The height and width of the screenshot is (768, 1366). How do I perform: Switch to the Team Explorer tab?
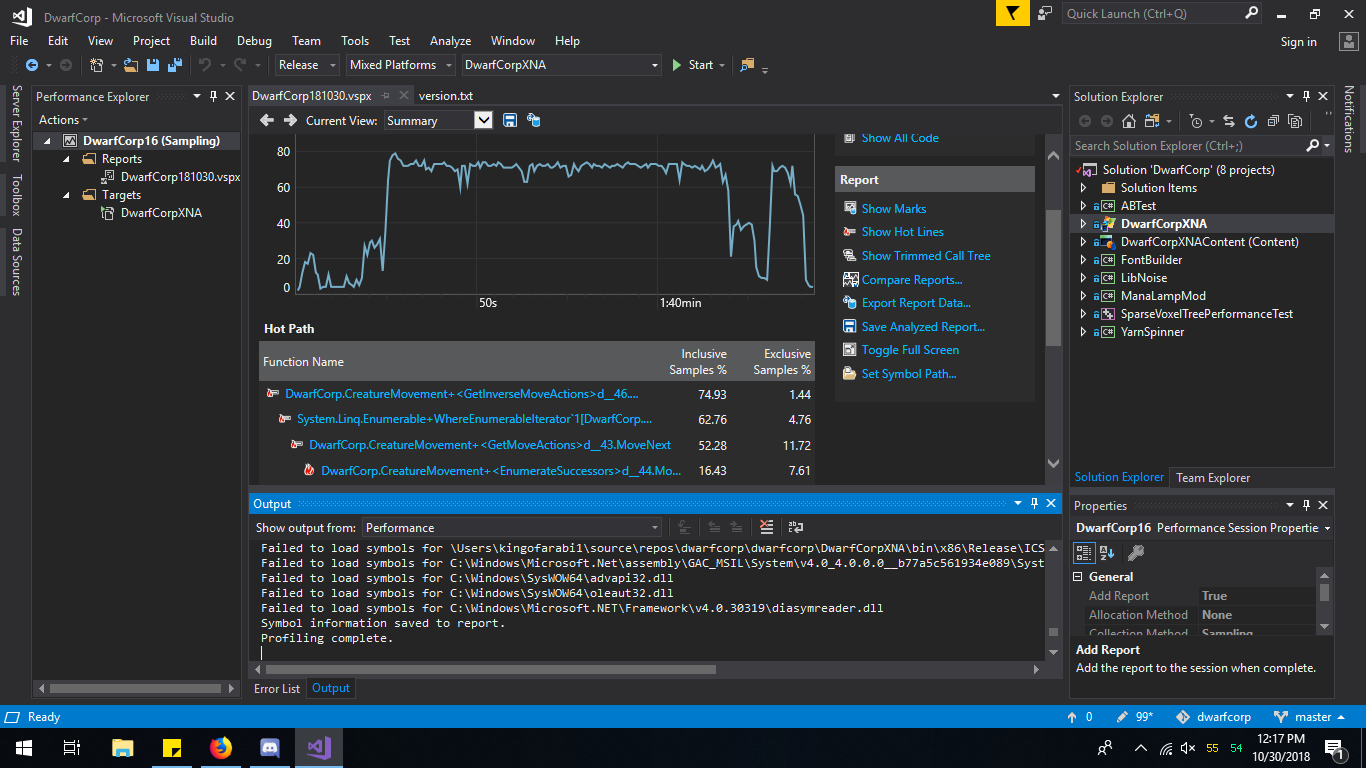(x=1213, y=478)
